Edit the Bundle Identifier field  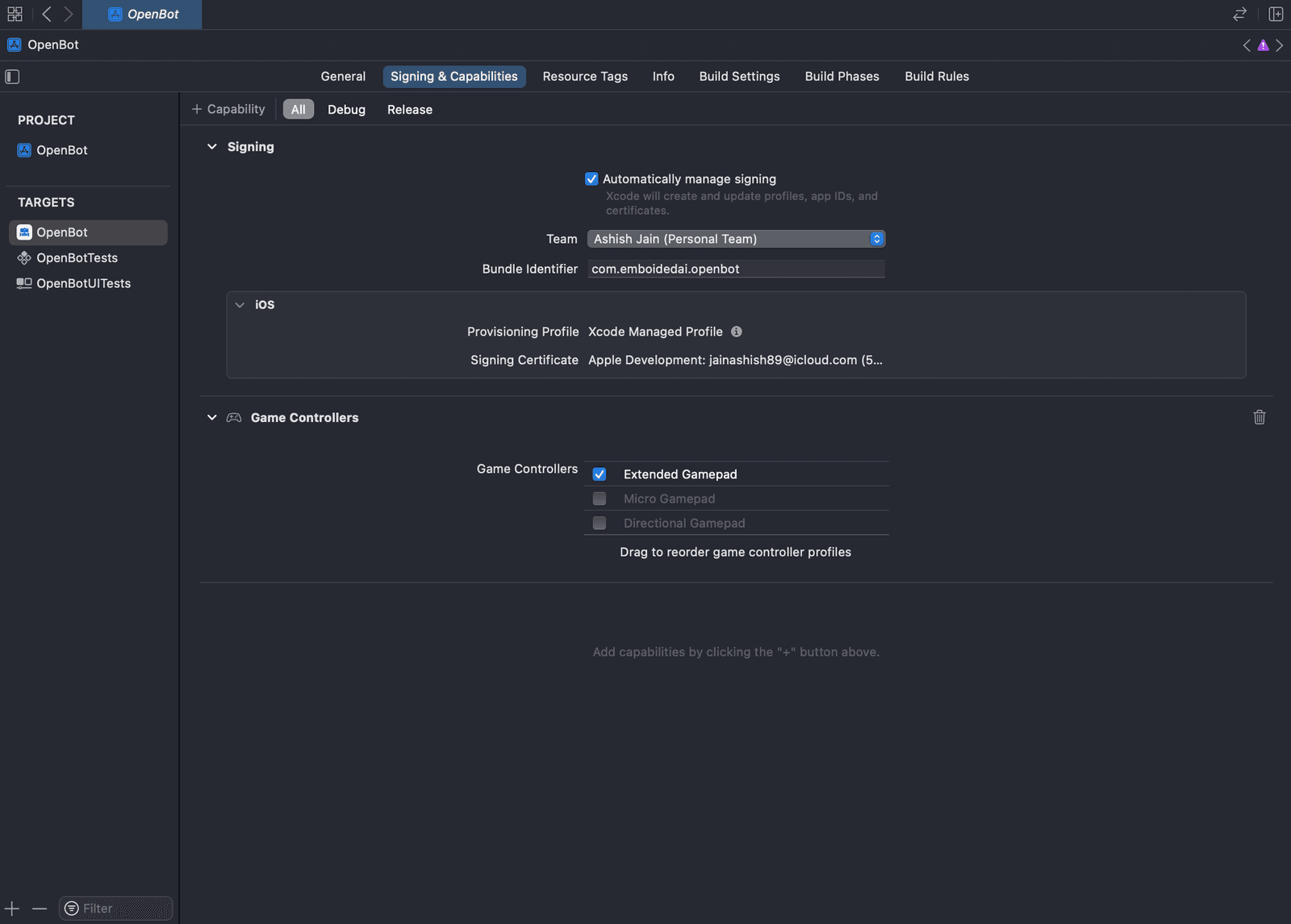736,269
